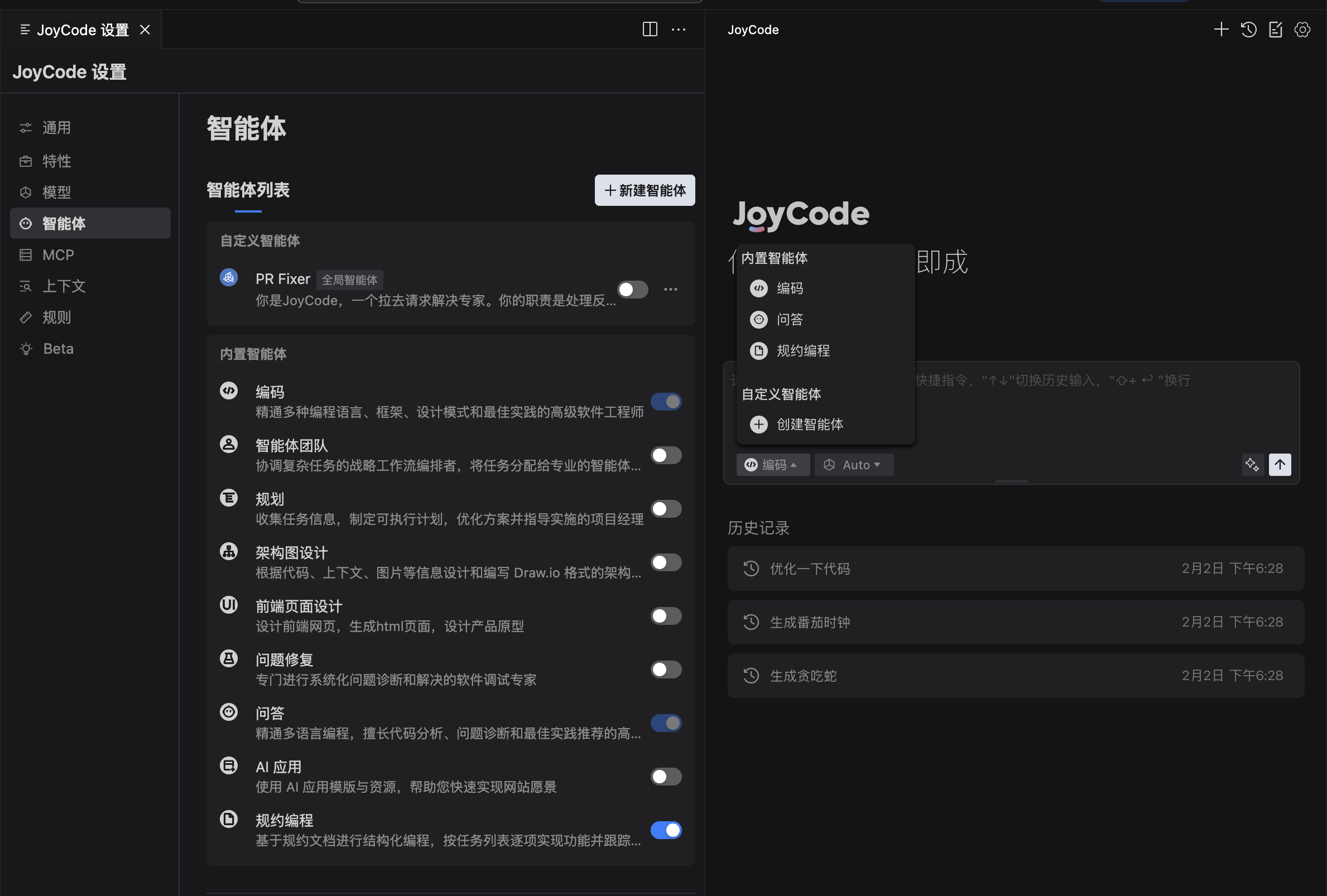Click the 智能体团队 agent icon
The width and height of the screenshot is (1327, 896).
[229, 444]
